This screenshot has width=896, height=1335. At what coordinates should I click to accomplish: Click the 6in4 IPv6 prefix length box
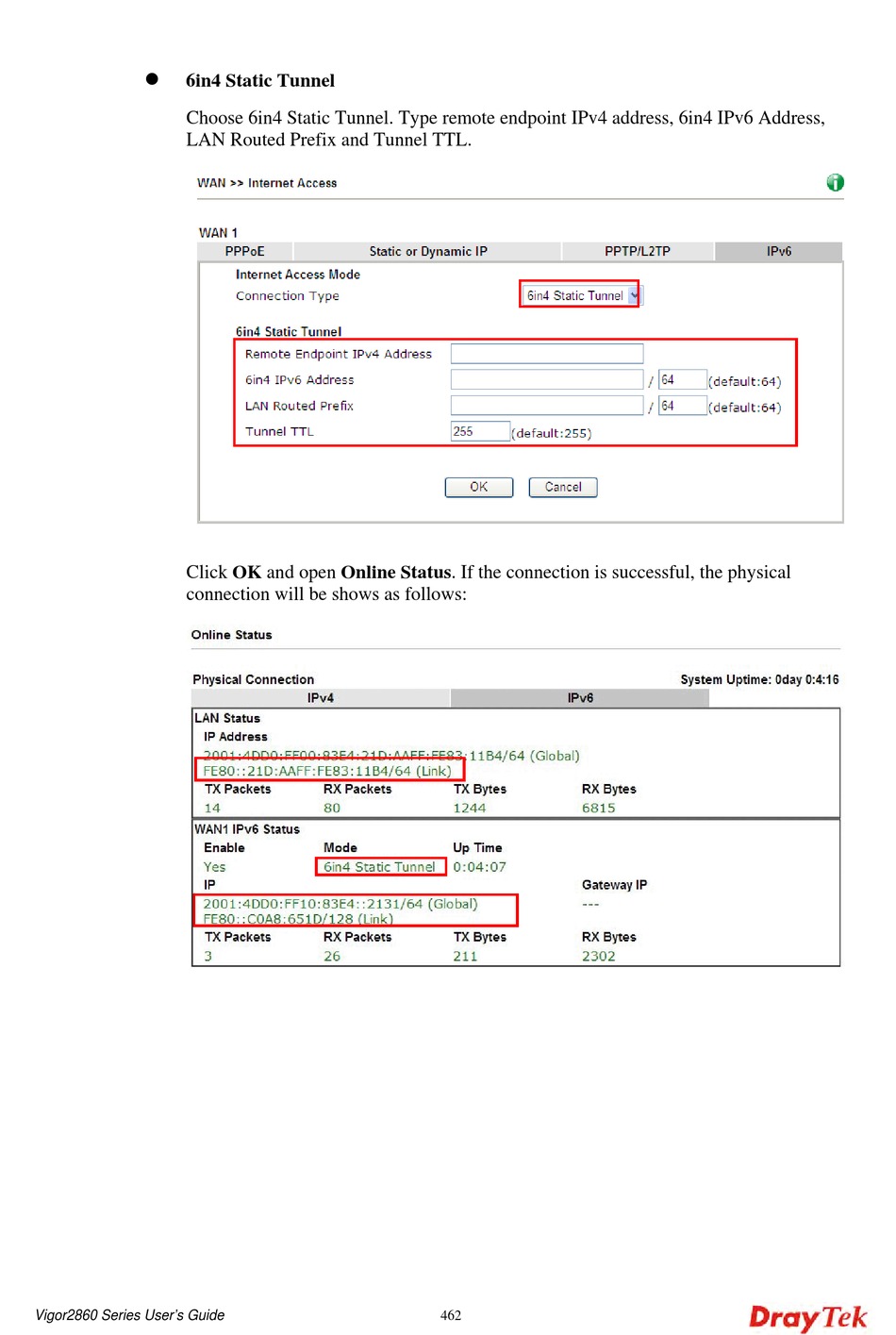[x=681, y=380]
